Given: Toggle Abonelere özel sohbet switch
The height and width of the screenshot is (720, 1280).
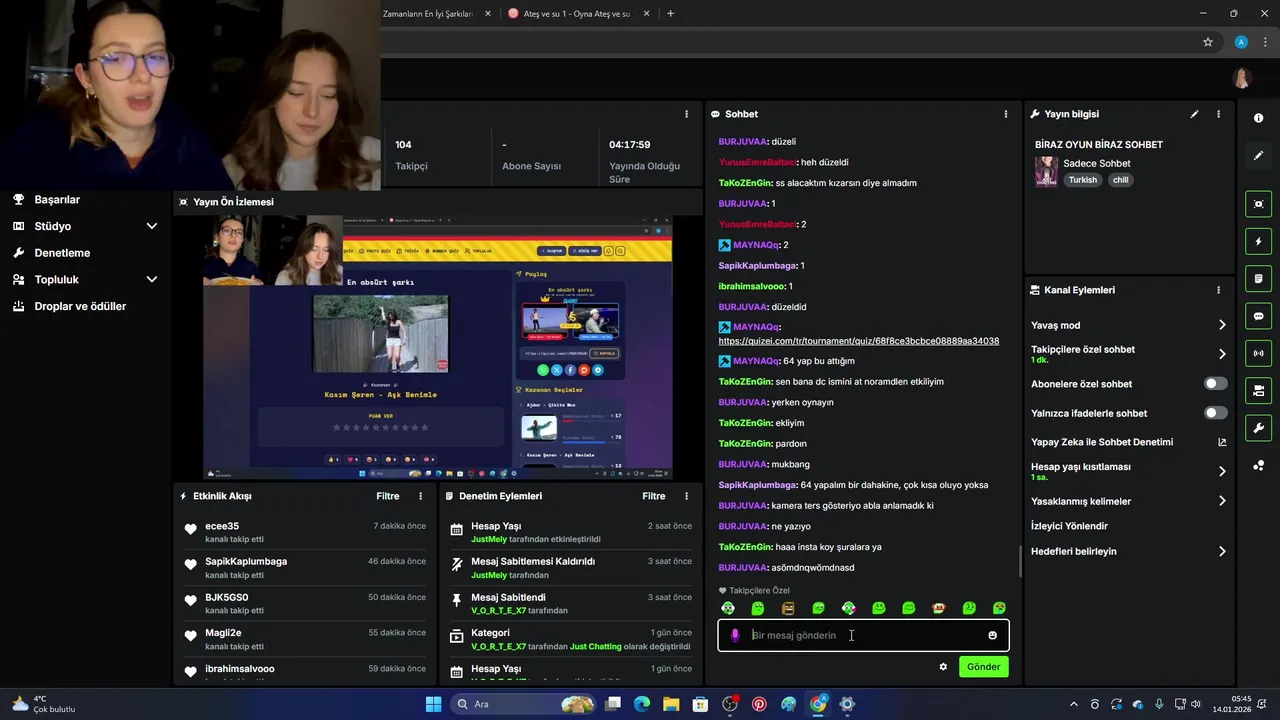Looking at the screenshot, I should click(1216, 384).
